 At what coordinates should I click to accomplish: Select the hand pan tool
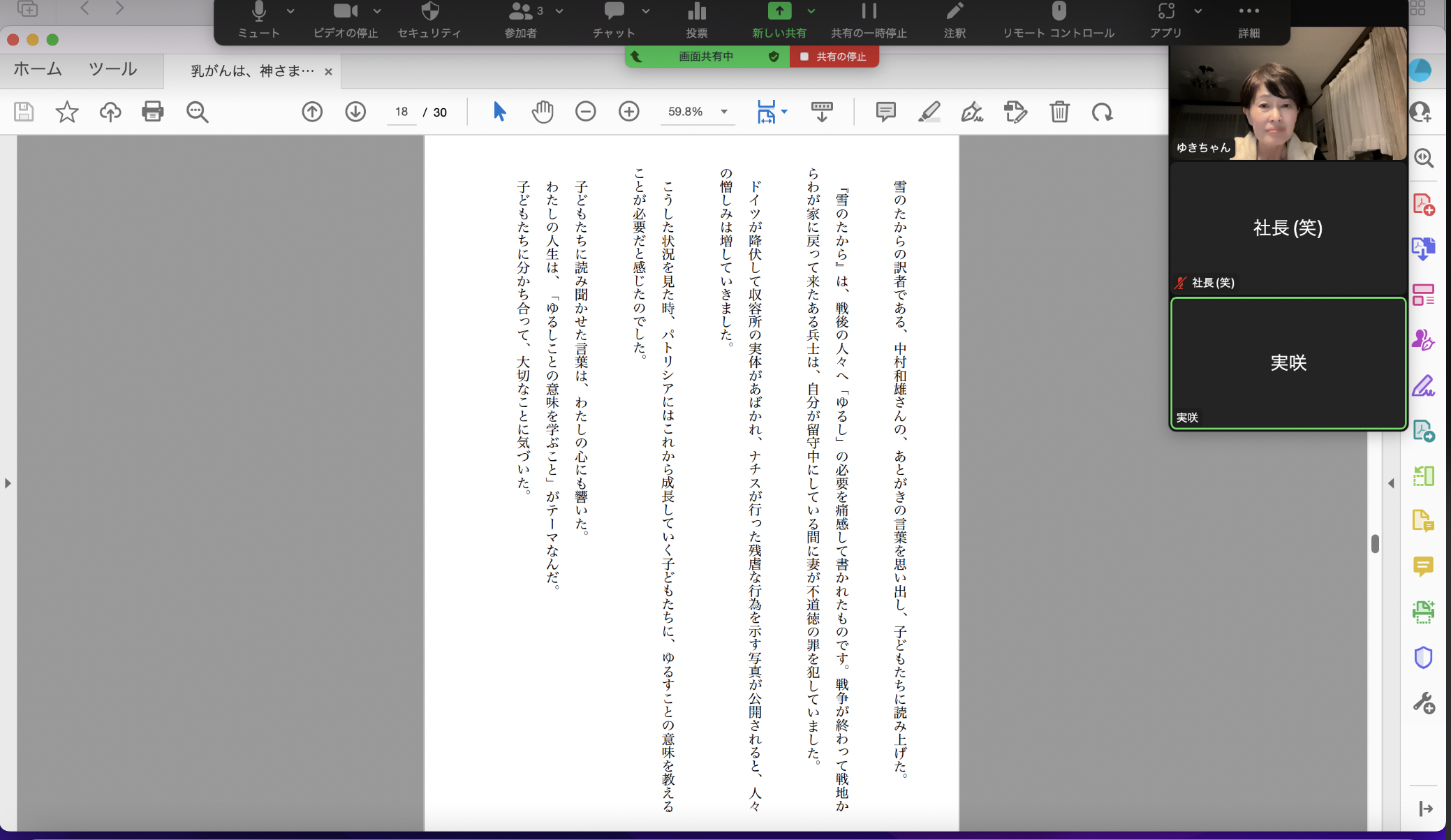tap(542, 112)
